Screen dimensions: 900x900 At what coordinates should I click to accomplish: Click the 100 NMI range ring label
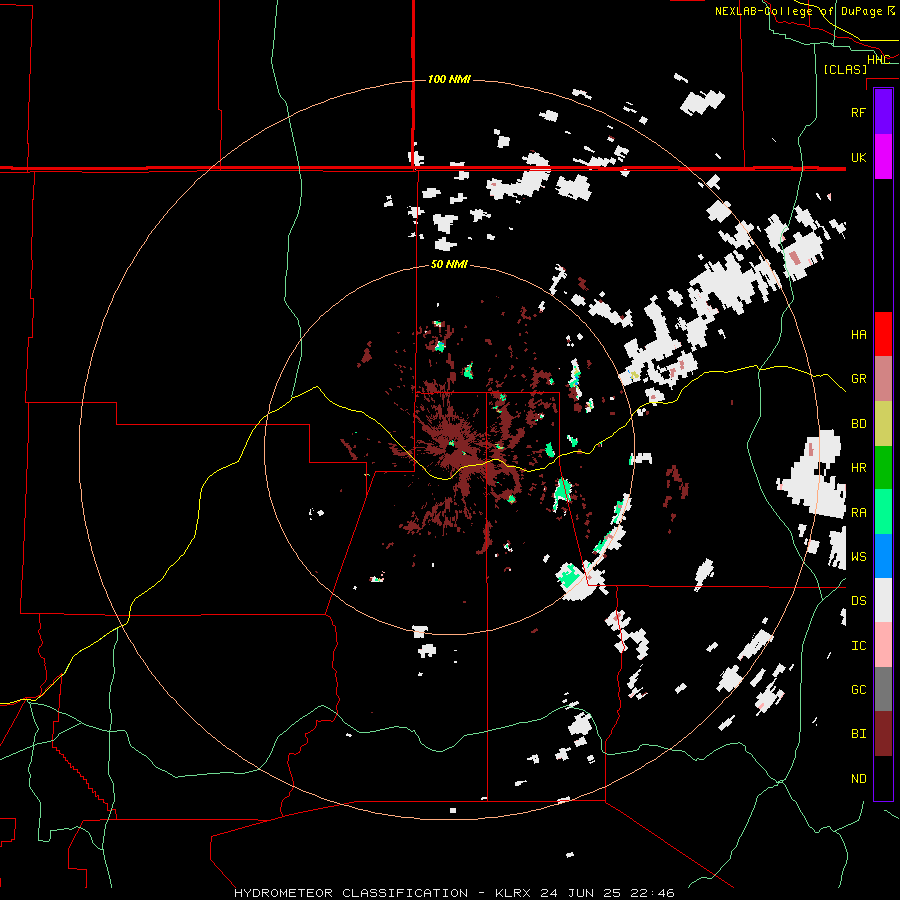[449, 79]
